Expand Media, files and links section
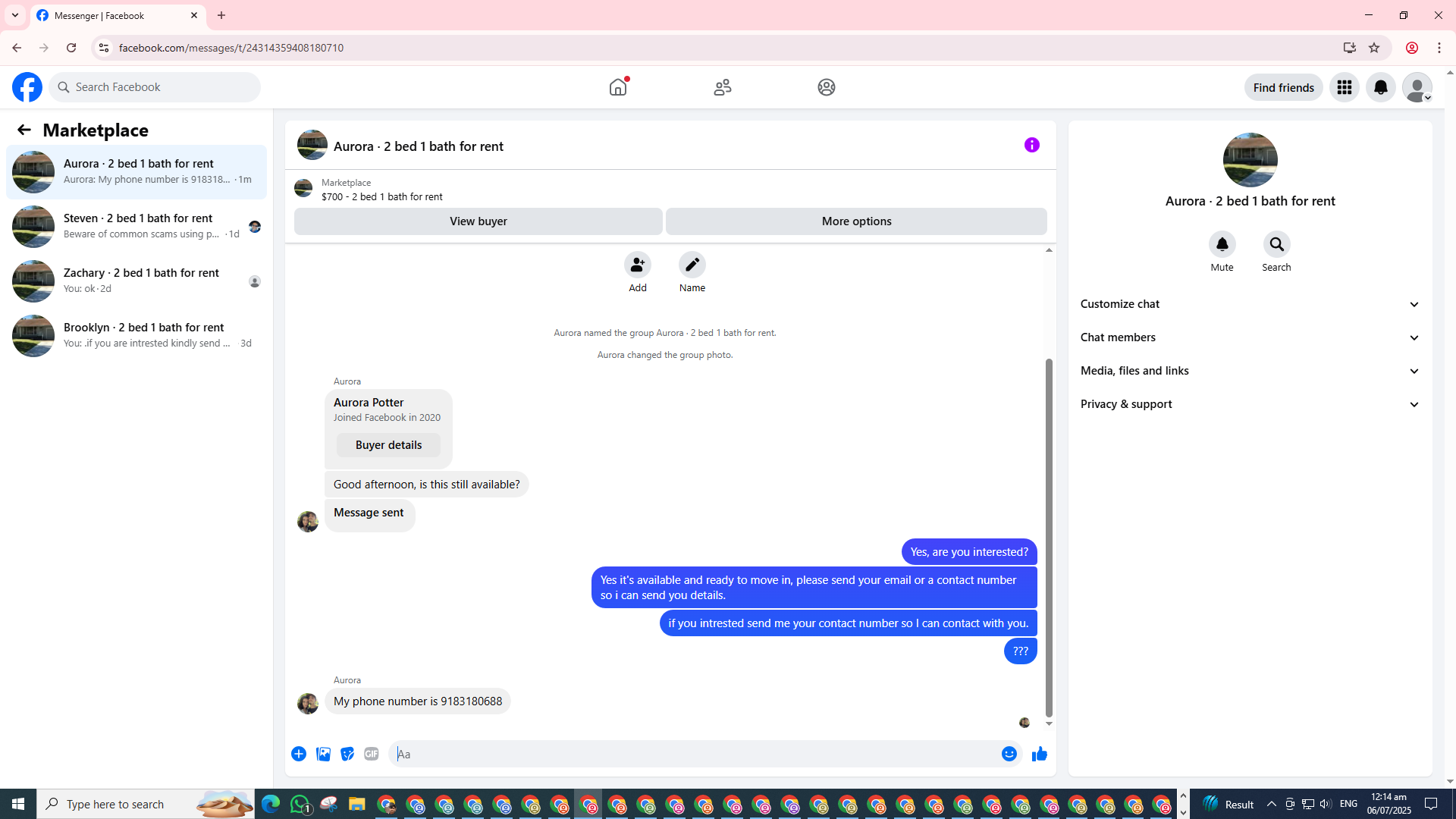Viewport: 1456px width, 819px height. (x=1250, y=371)
